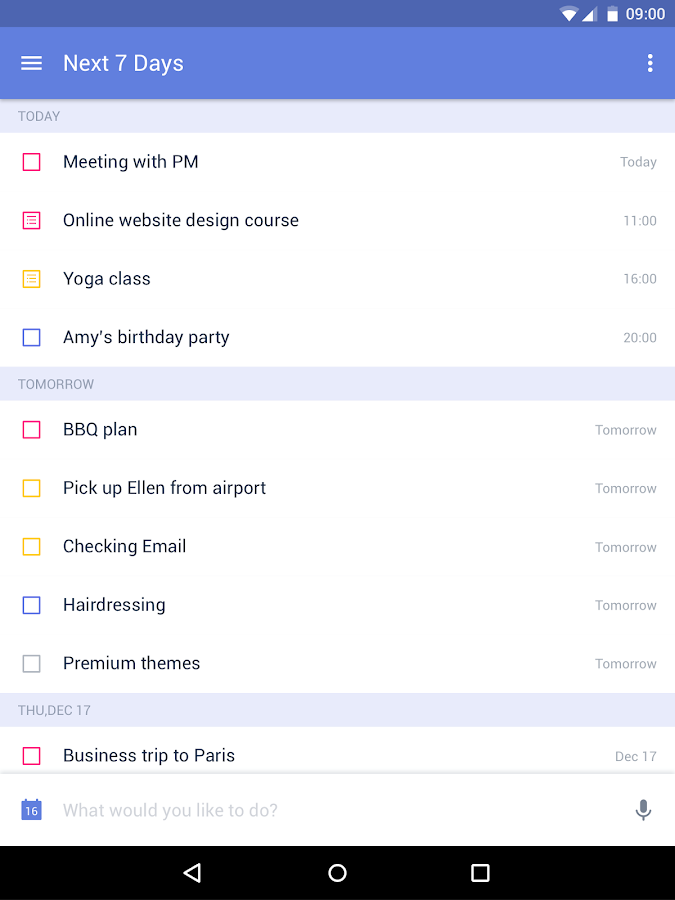Image resolution: width=675 pixels, height=900 pixels.
Task: Click the calendar date icon in input bar
Action: pos(31,809)
